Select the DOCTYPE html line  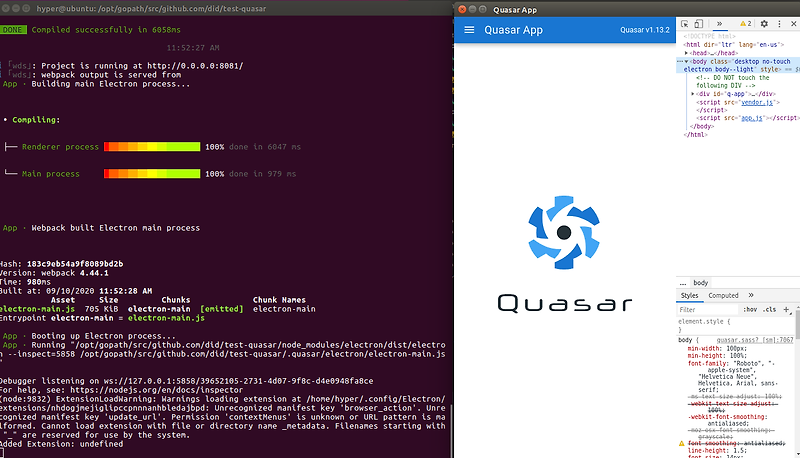pos(709,36)
